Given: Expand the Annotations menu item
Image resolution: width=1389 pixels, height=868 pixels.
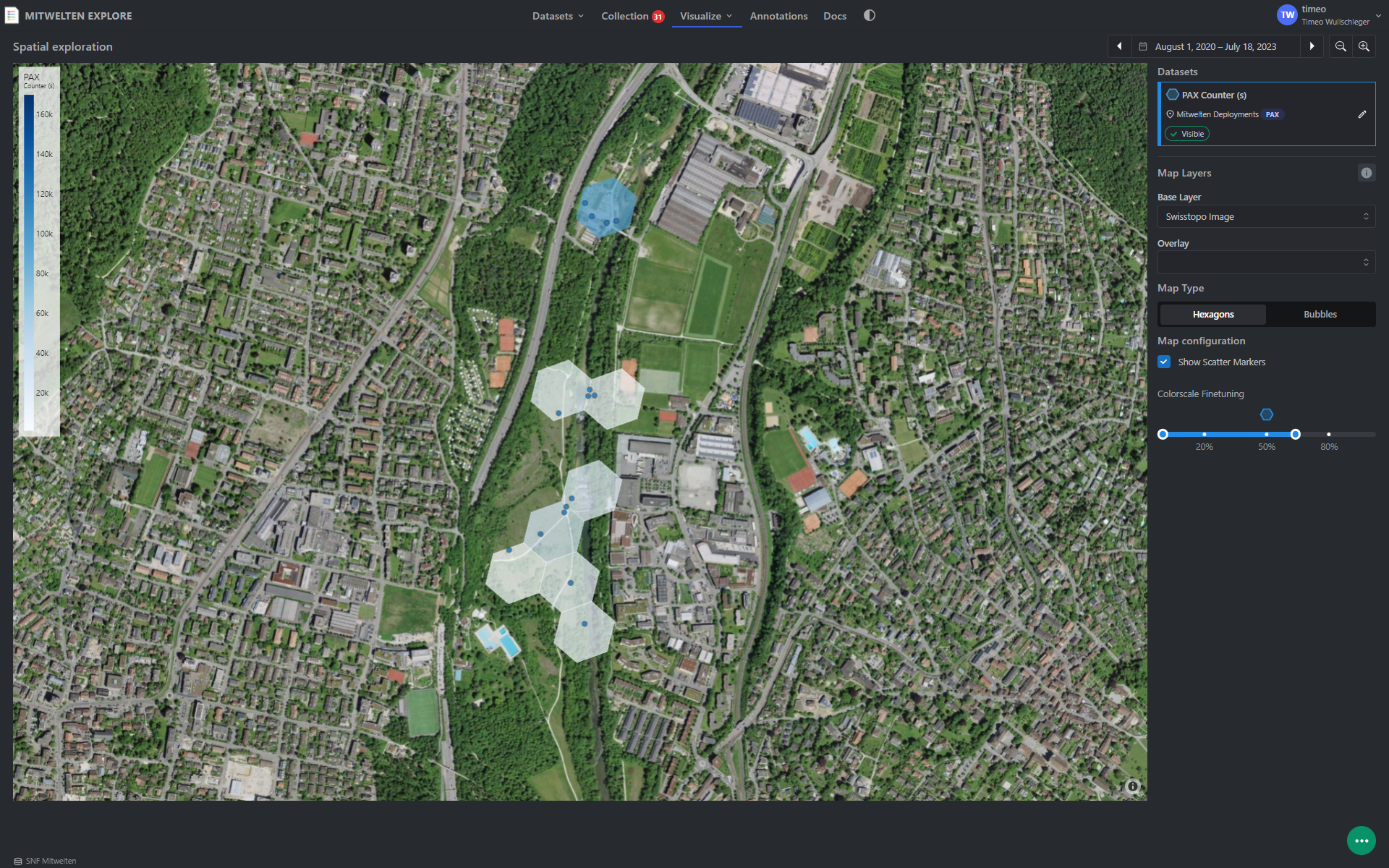Looking at the screenshot, I should click(779, 16).
